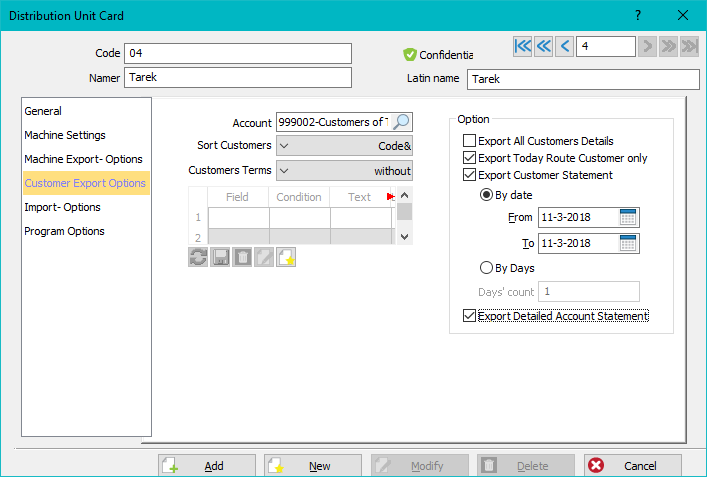Screen dimensions: 707x477
Task: Click the Delete button
Action: point(526,465)
